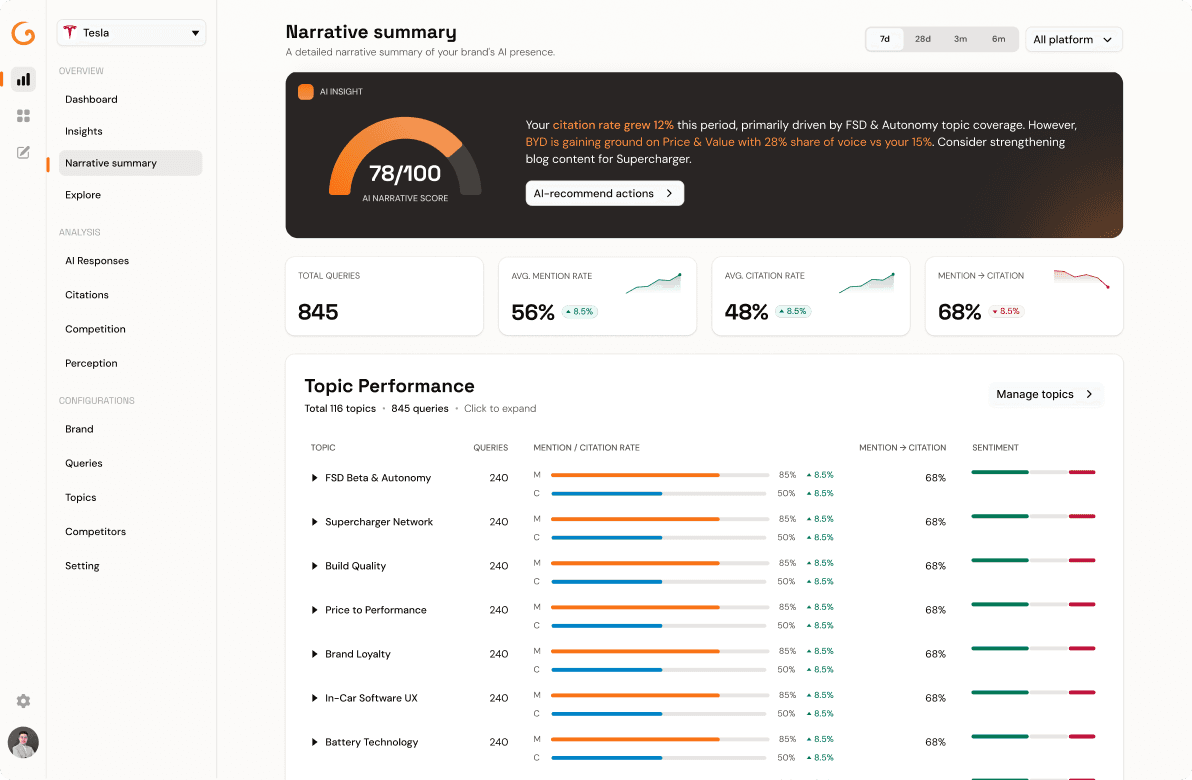Screen dimensions: 1192x780
Task: Click the orange AI Insight badge icon
Action: [306, 91]
